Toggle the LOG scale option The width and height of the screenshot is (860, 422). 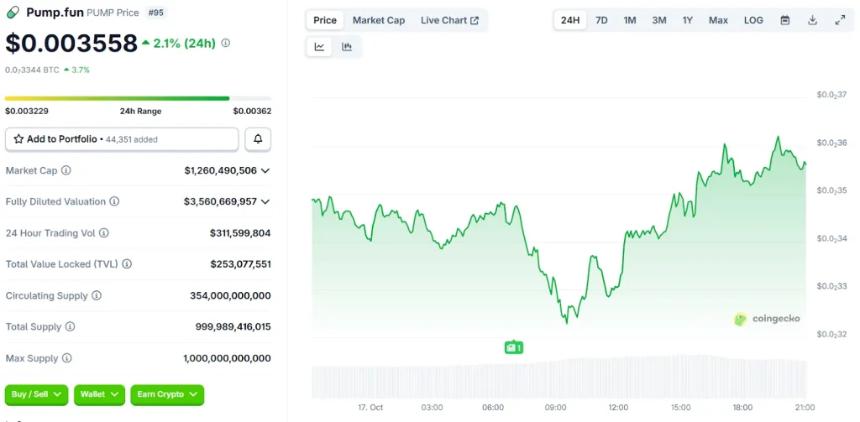pos(753,20)
